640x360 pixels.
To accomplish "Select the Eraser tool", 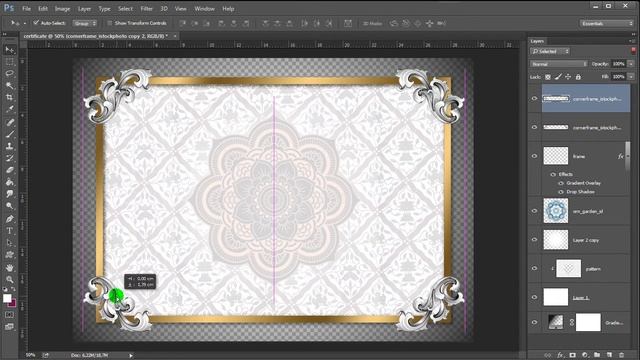I will tap(9, 170).
